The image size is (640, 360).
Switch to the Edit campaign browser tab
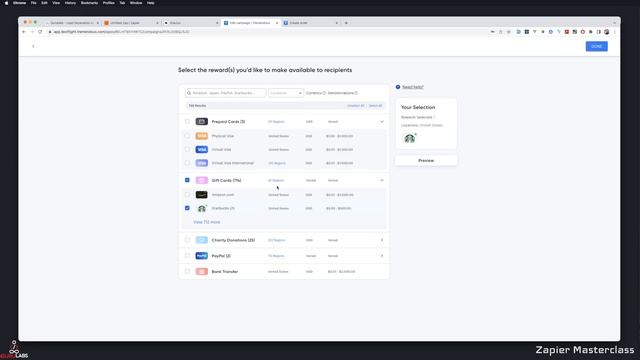click(250, 23)
